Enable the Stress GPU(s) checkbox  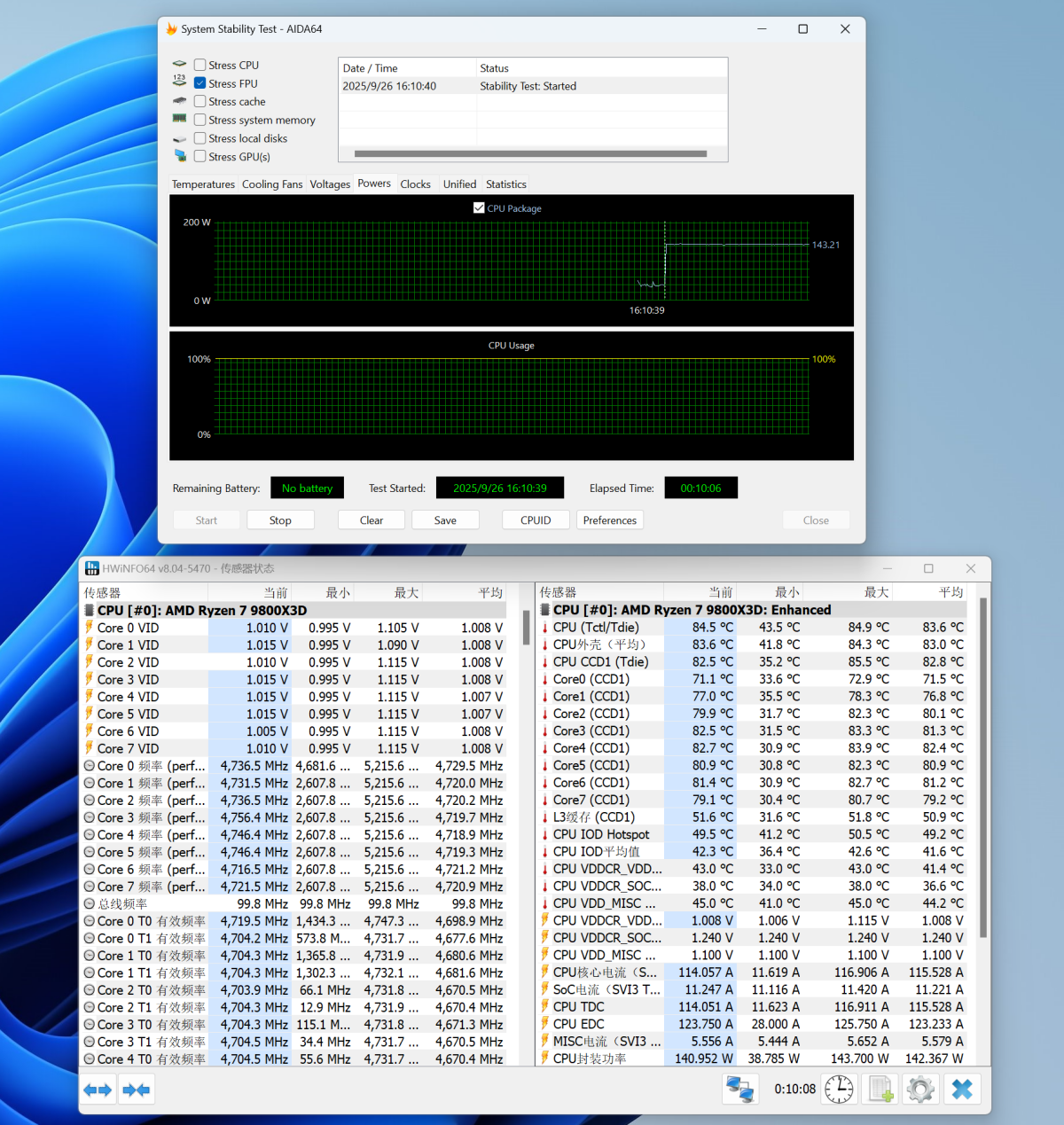click(200, 157)
